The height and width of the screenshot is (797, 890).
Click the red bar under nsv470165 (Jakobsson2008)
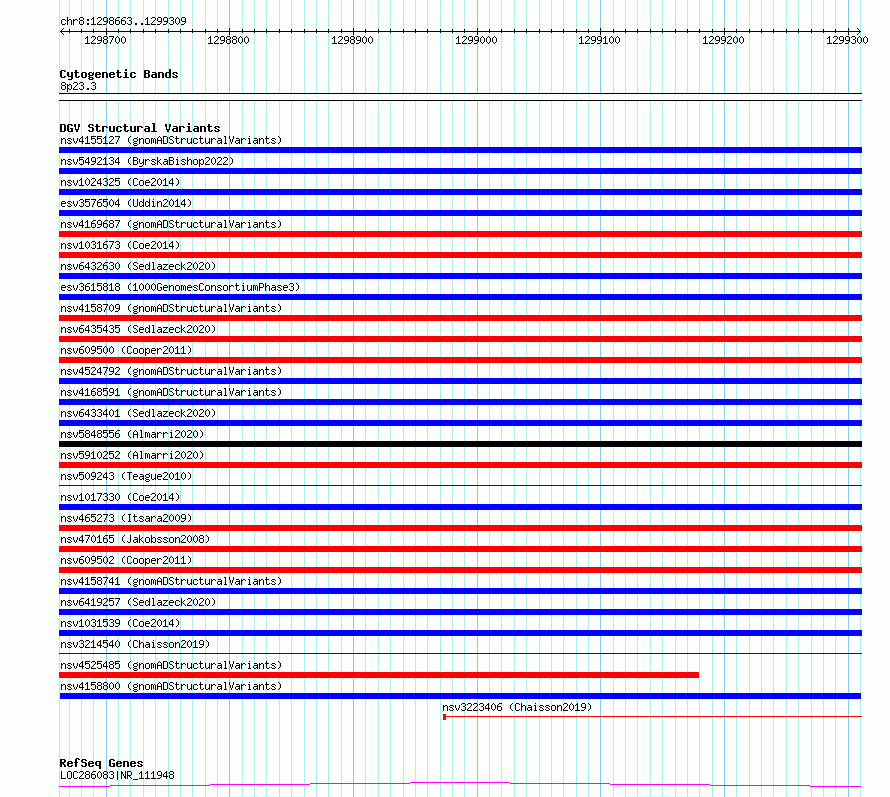point(460,549)
